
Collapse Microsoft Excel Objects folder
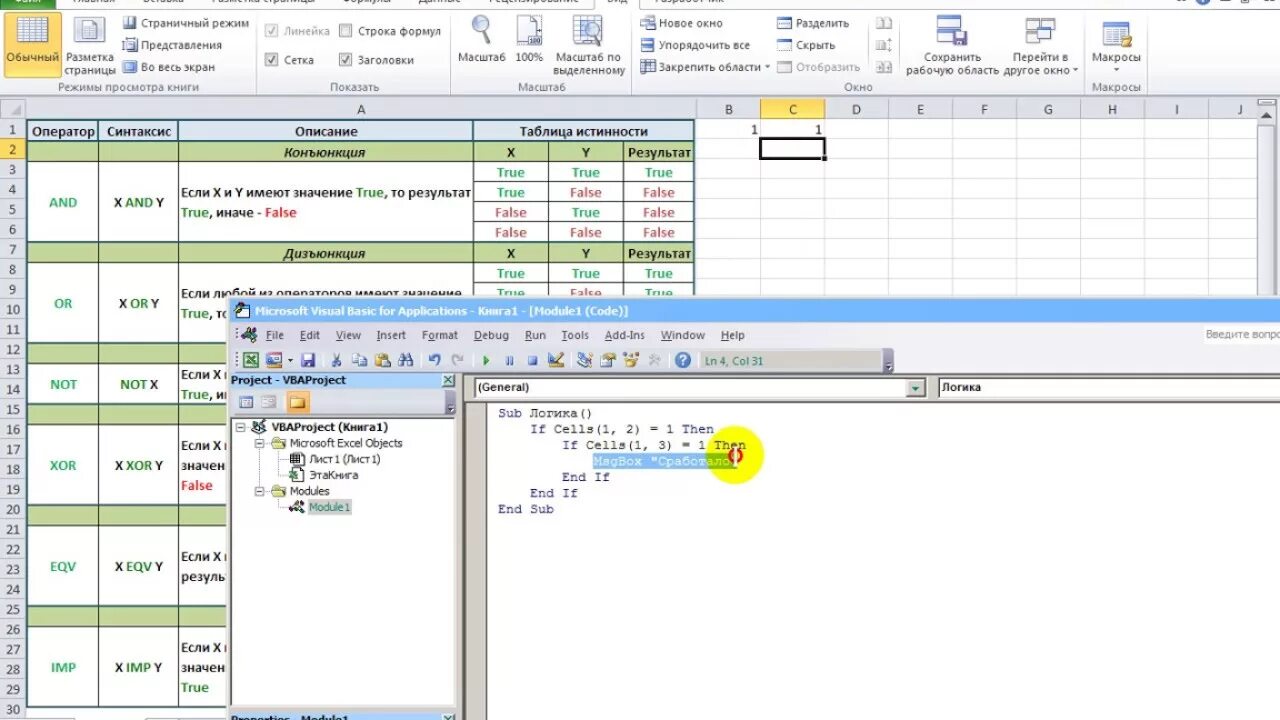(259, 443)
